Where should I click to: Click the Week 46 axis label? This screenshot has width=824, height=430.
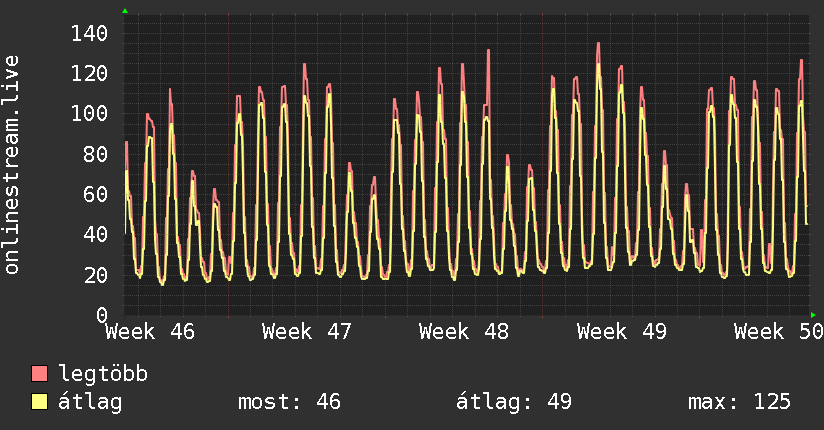pyautogui.click(x=150, y=332)
